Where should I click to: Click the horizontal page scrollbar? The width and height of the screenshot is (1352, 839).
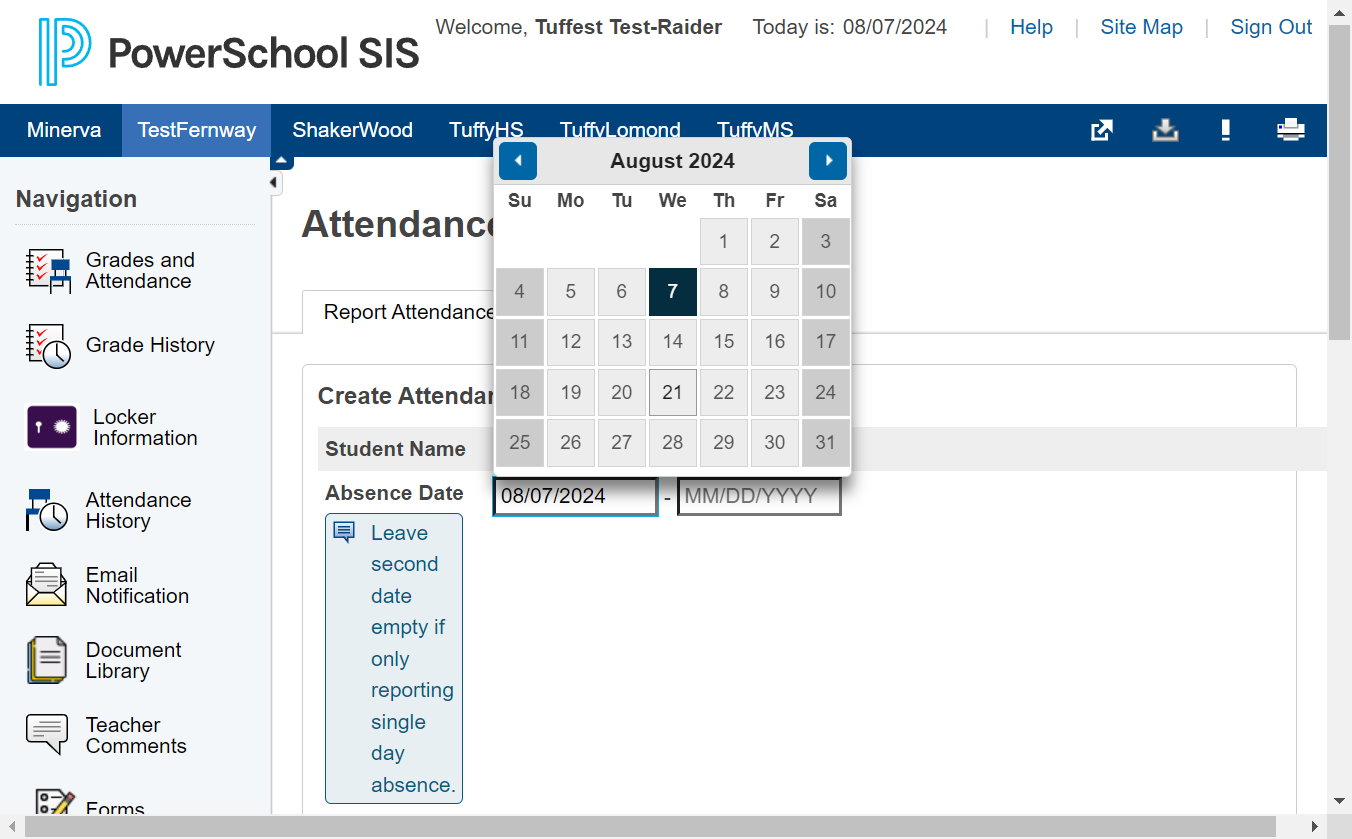point(650,827)
